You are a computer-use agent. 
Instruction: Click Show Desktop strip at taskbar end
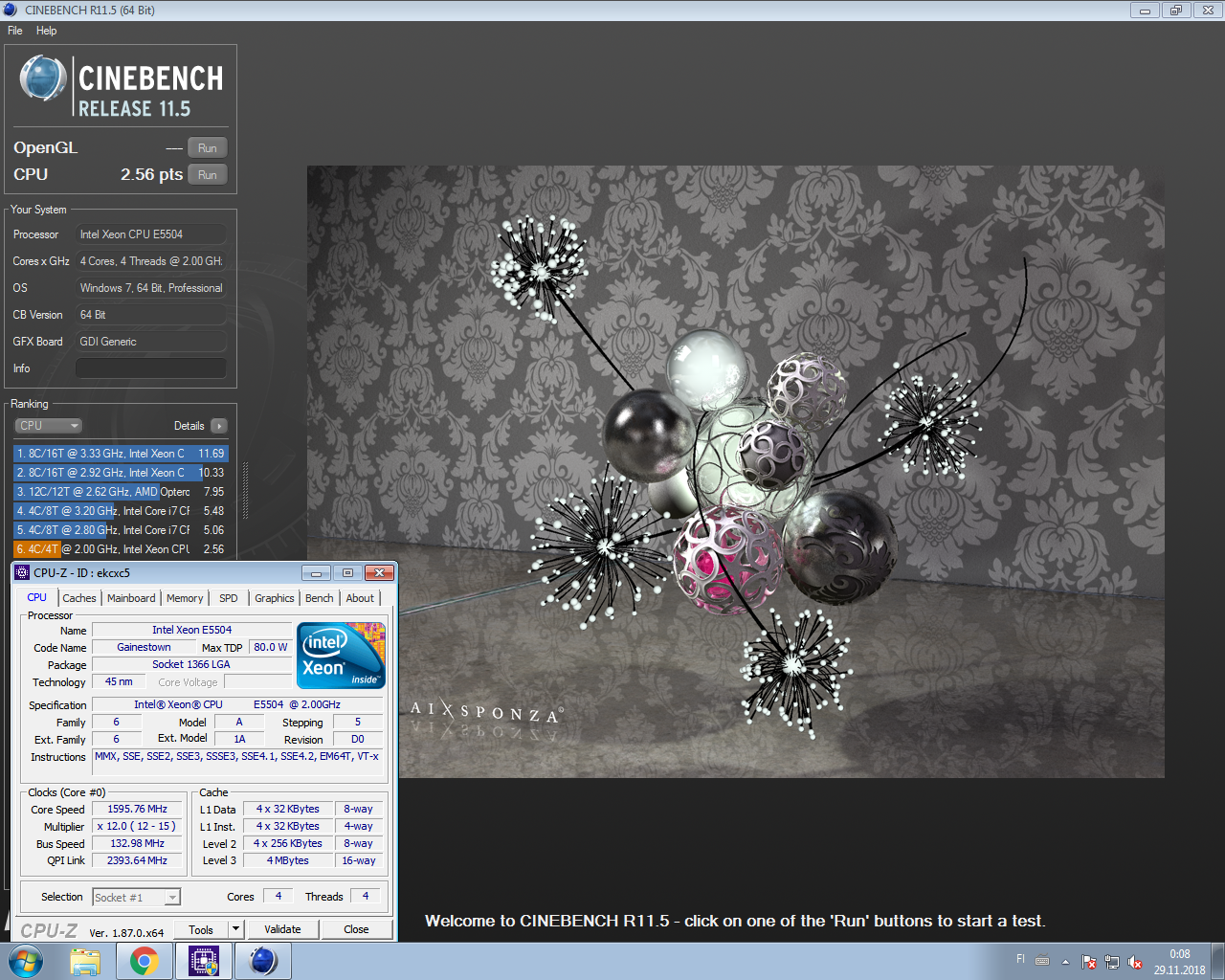click(x=1217, y=961)
